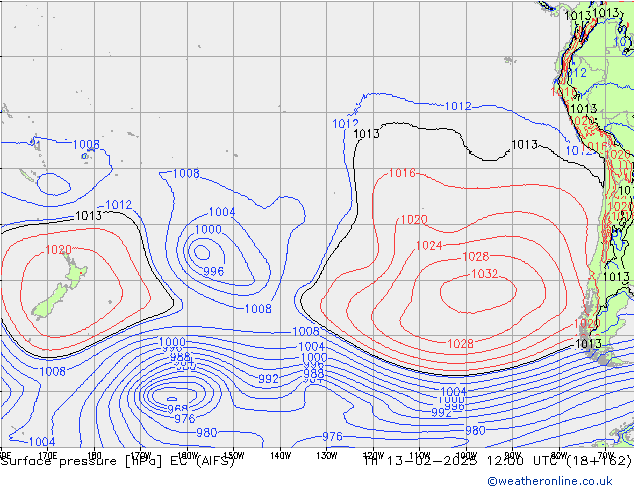
Task: Click the 980 label near 150W
Action: (207, 433)
